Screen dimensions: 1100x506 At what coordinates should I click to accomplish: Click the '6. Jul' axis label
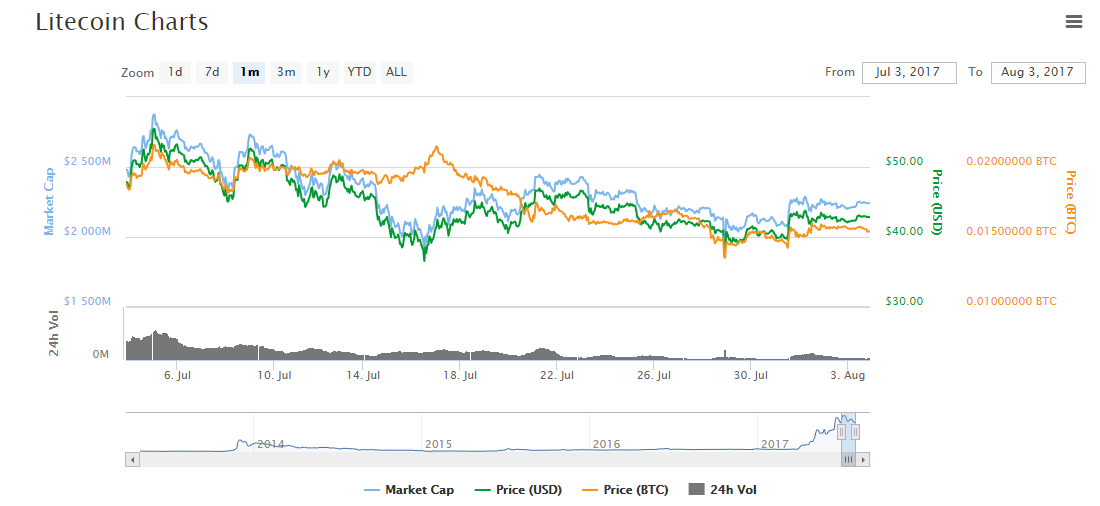click(177, 375)
